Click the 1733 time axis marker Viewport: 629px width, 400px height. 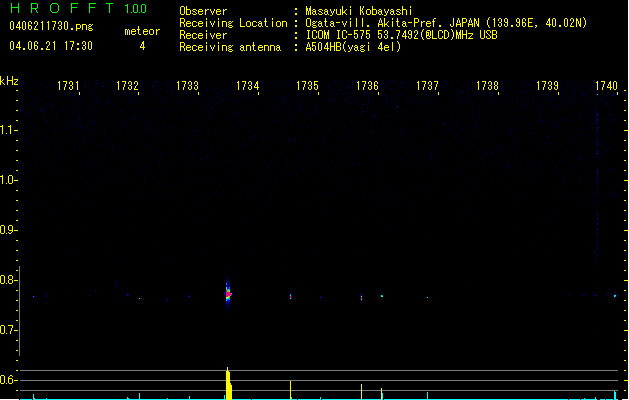[187, 86]
